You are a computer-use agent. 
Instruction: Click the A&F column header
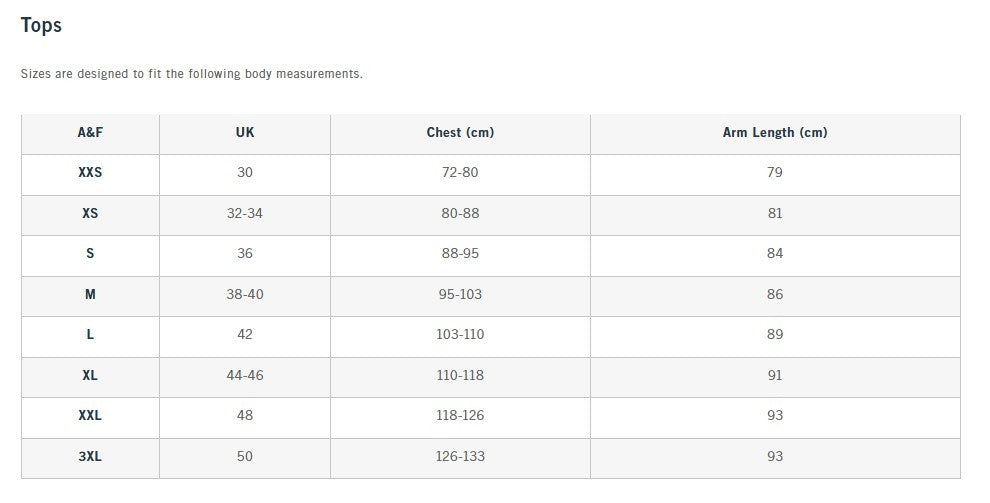click(90, 132)
